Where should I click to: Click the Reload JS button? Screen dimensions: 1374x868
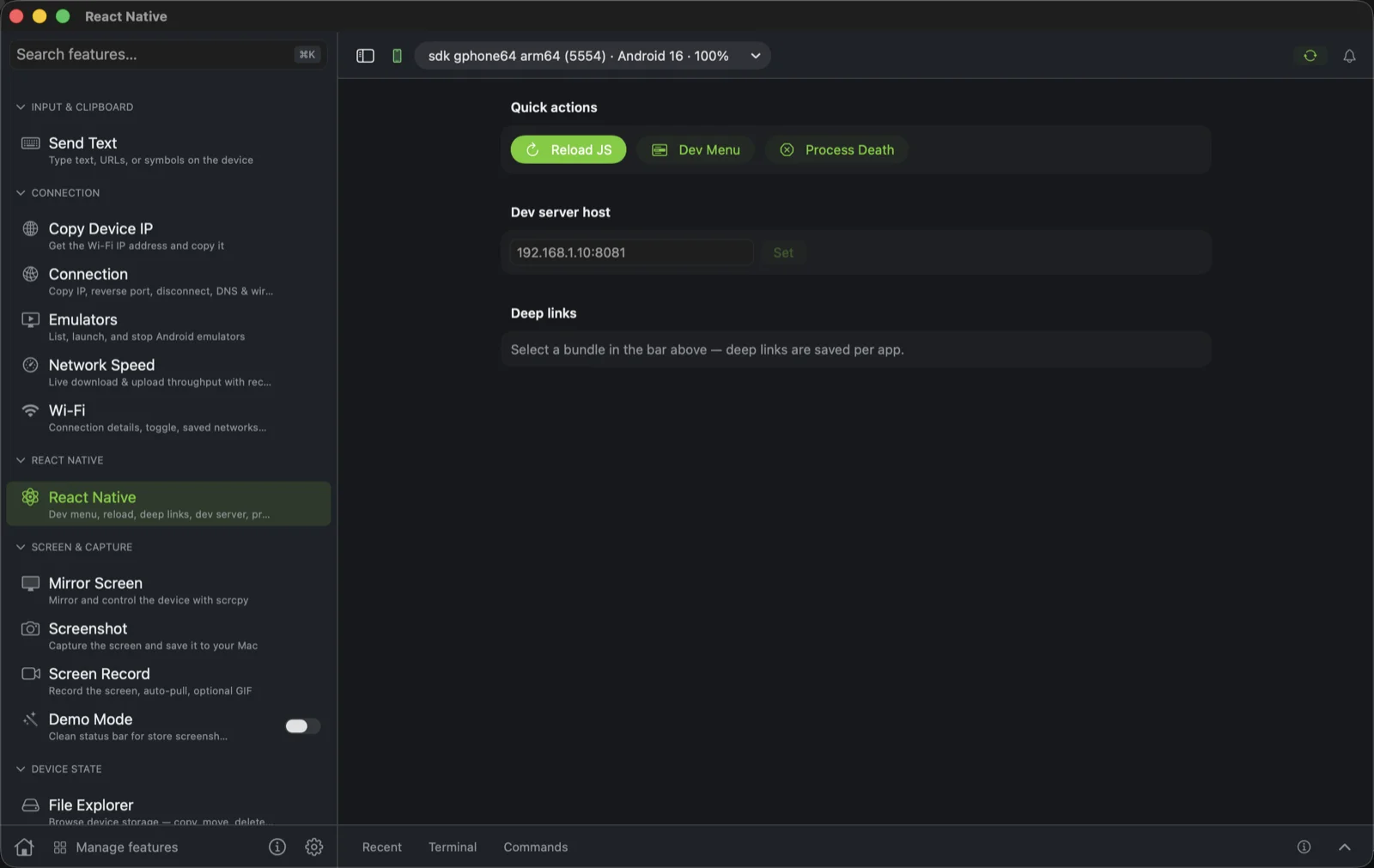click(x=568, y=150)
